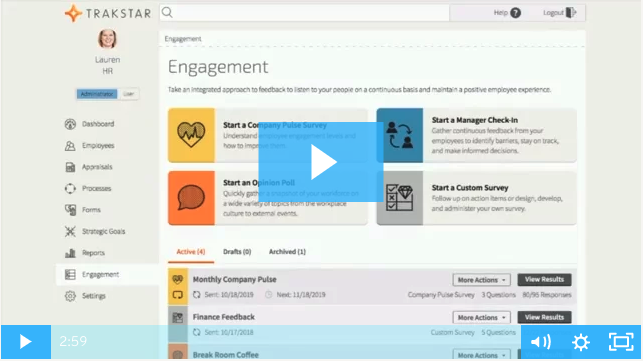The image size is (643, 361).
Task: Click the Start a Manager Check-In heading
Action: pyautogui.click(x=474, y=120)
